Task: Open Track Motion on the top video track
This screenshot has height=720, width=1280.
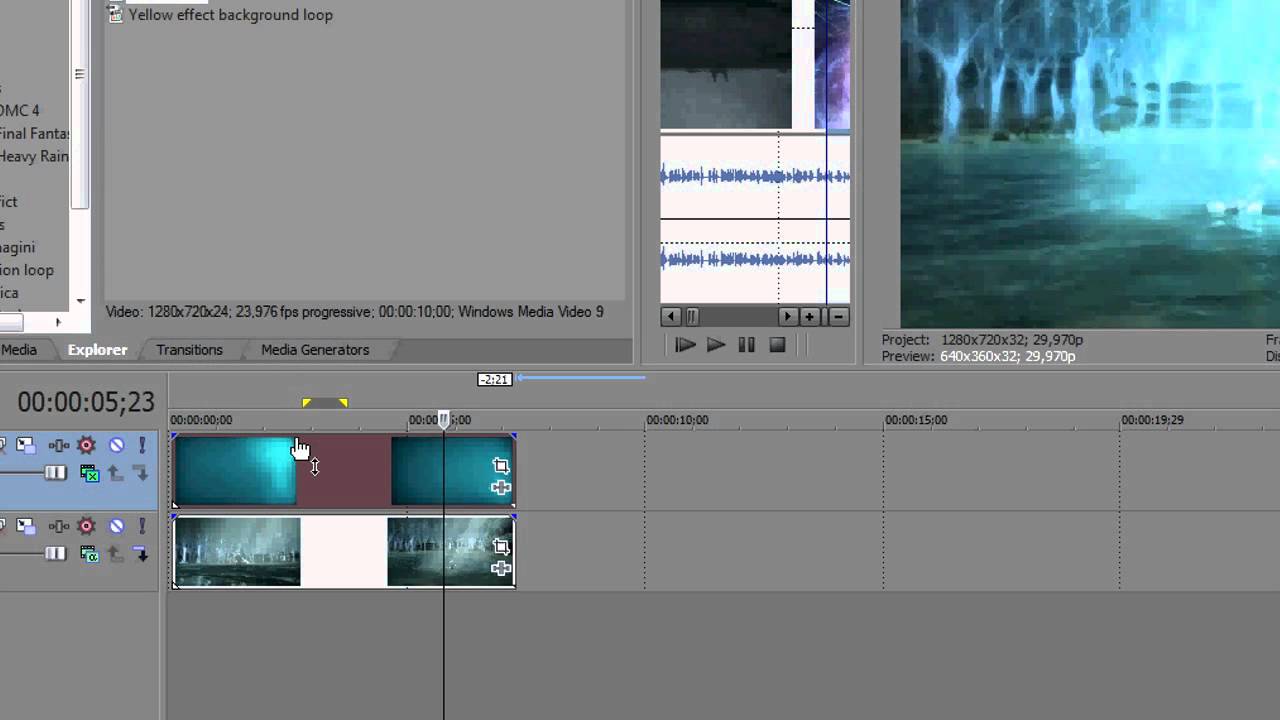Action: (24, 445)
